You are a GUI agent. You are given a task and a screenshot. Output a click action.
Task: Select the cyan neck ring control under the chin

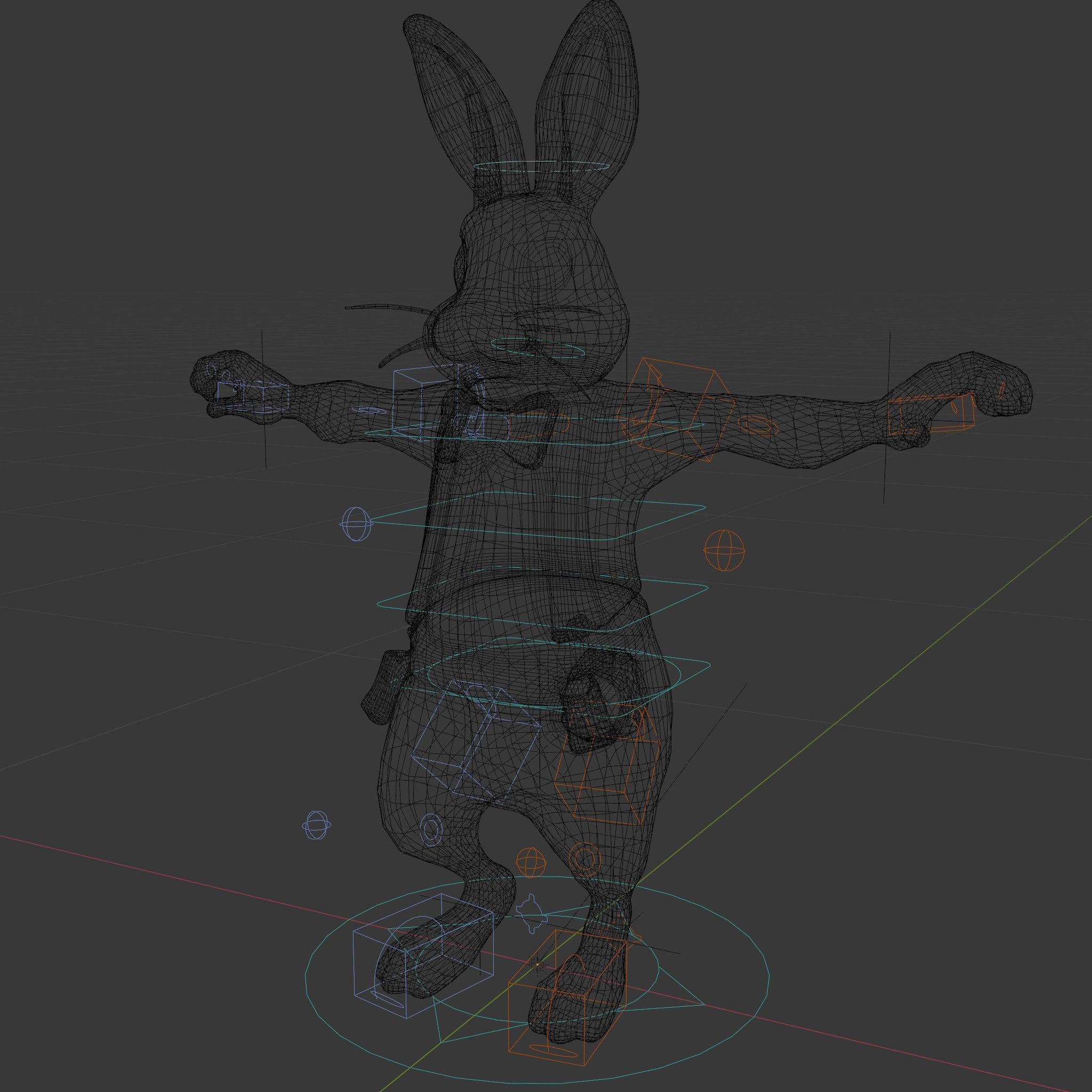537,347
